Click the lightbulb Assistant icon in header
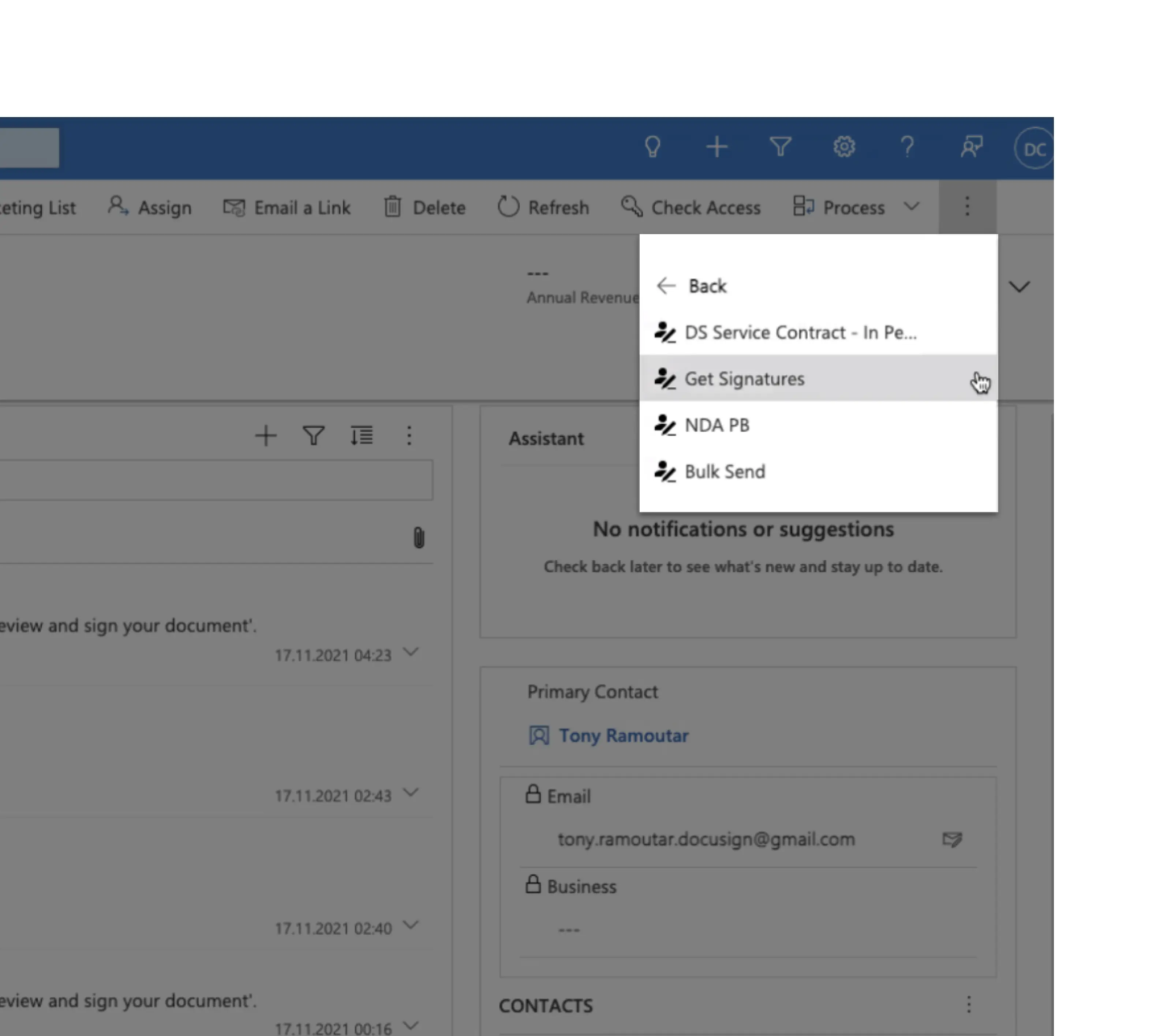 pyautogui.click(x=652, y=147)
